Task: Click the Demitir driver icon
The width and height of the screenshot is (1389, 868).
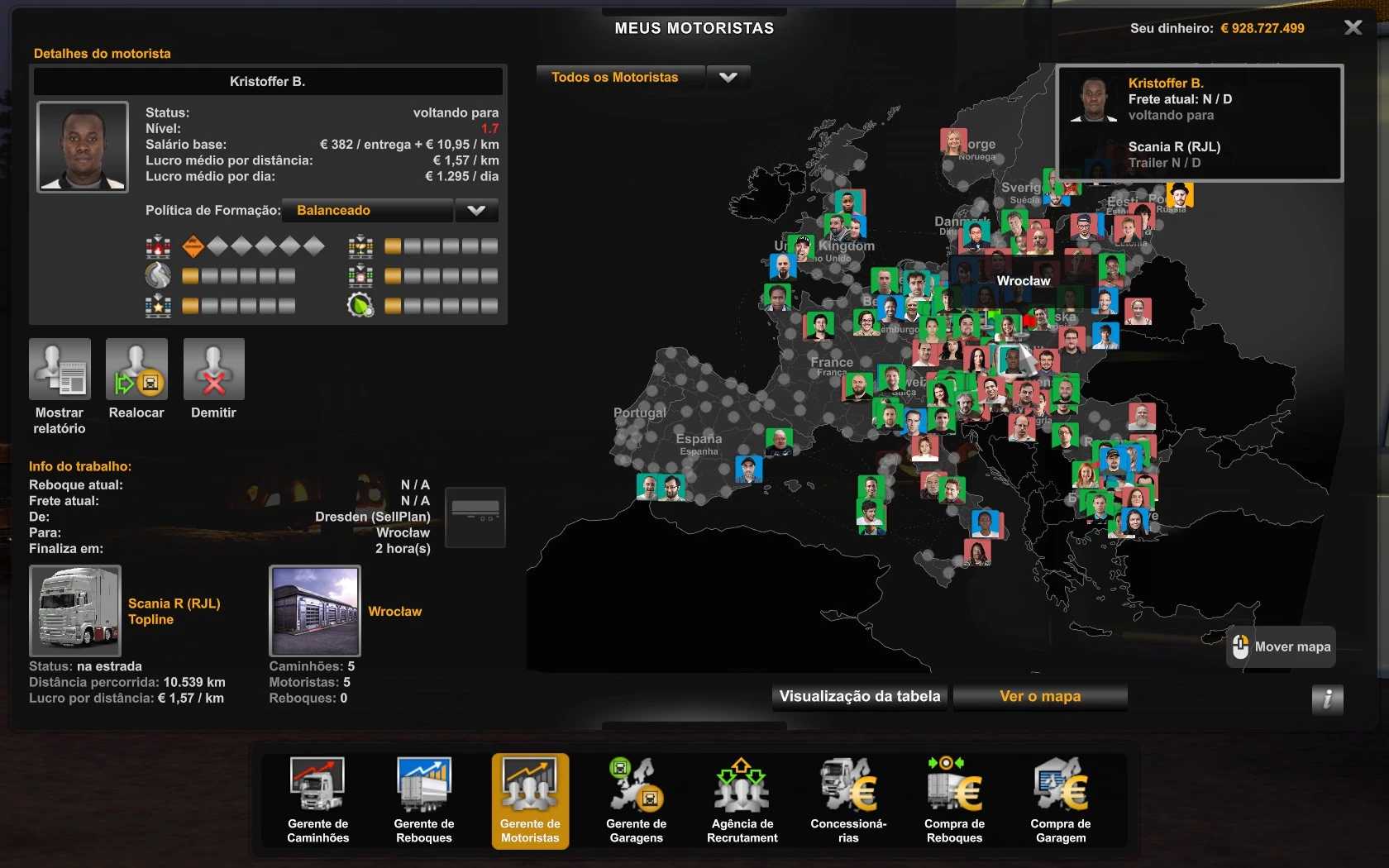Action: coord(213,370)
